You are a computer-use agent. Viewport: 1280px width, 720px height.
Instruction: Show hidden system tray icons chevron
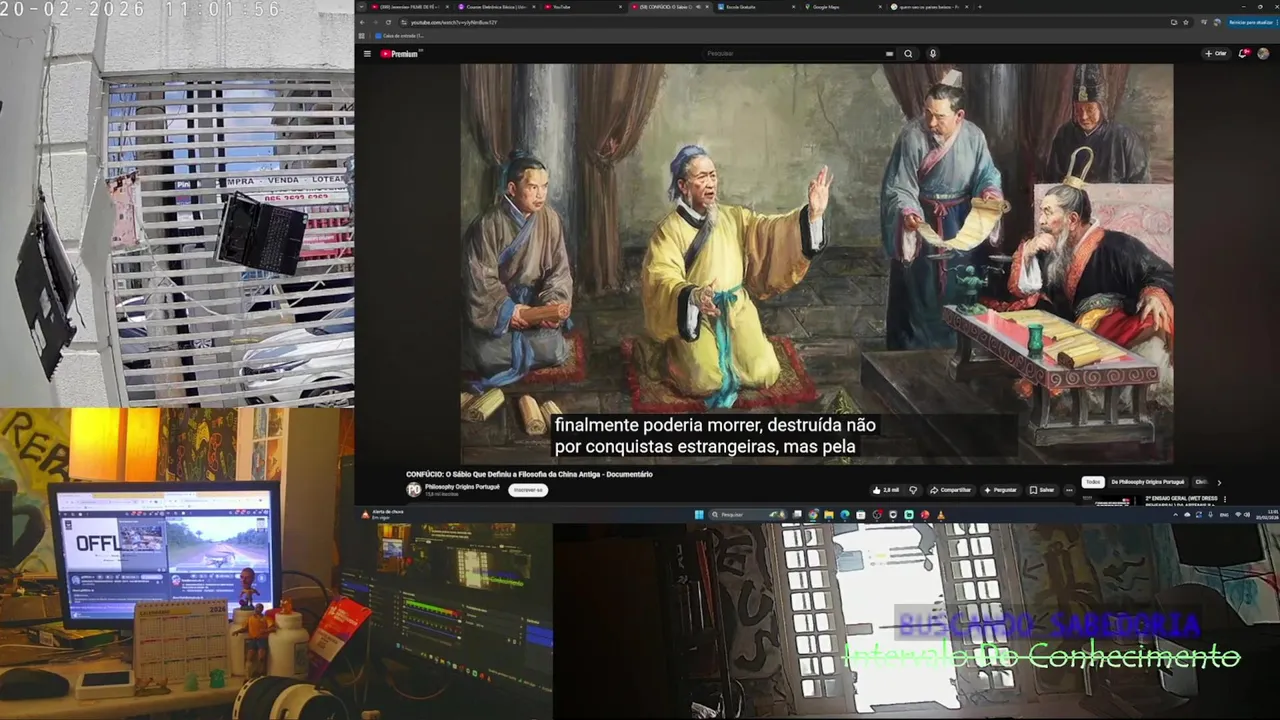[x=1175, y=515]
